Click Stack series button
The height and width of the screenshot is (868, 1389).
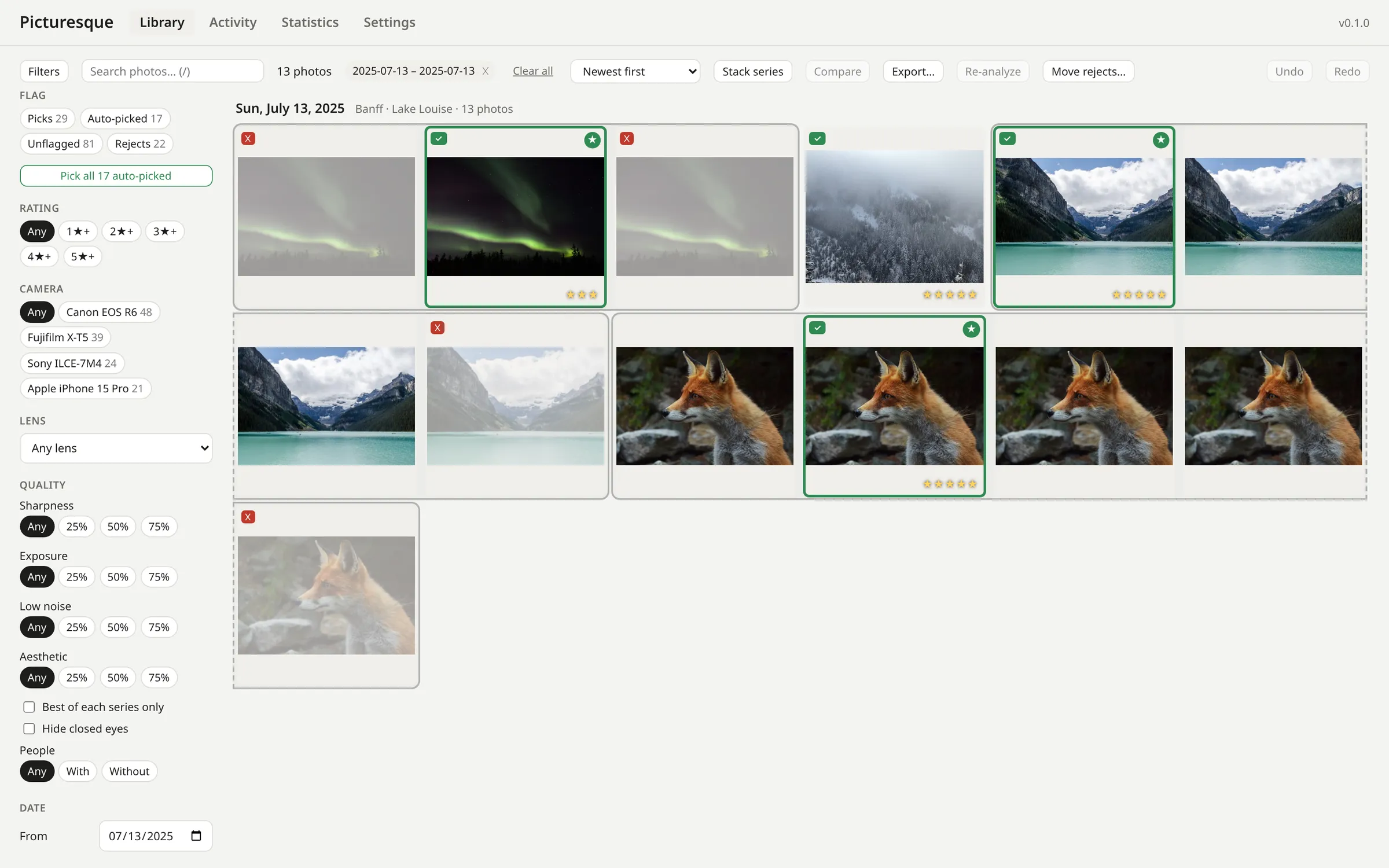(752, 71)
